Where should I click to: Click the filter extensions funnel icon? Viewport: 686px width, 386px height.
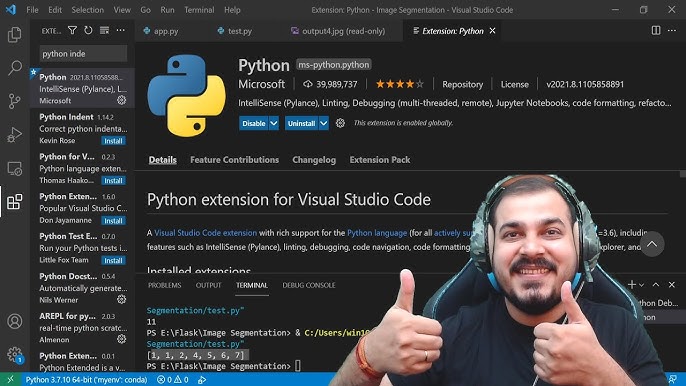[x=72, y=30]
